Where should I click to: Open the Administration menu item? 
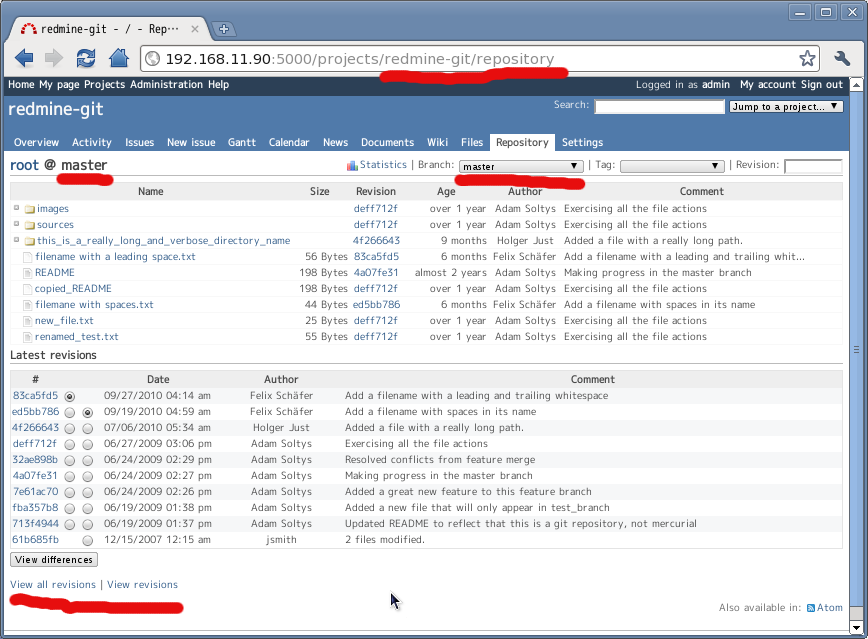point(167,84)
